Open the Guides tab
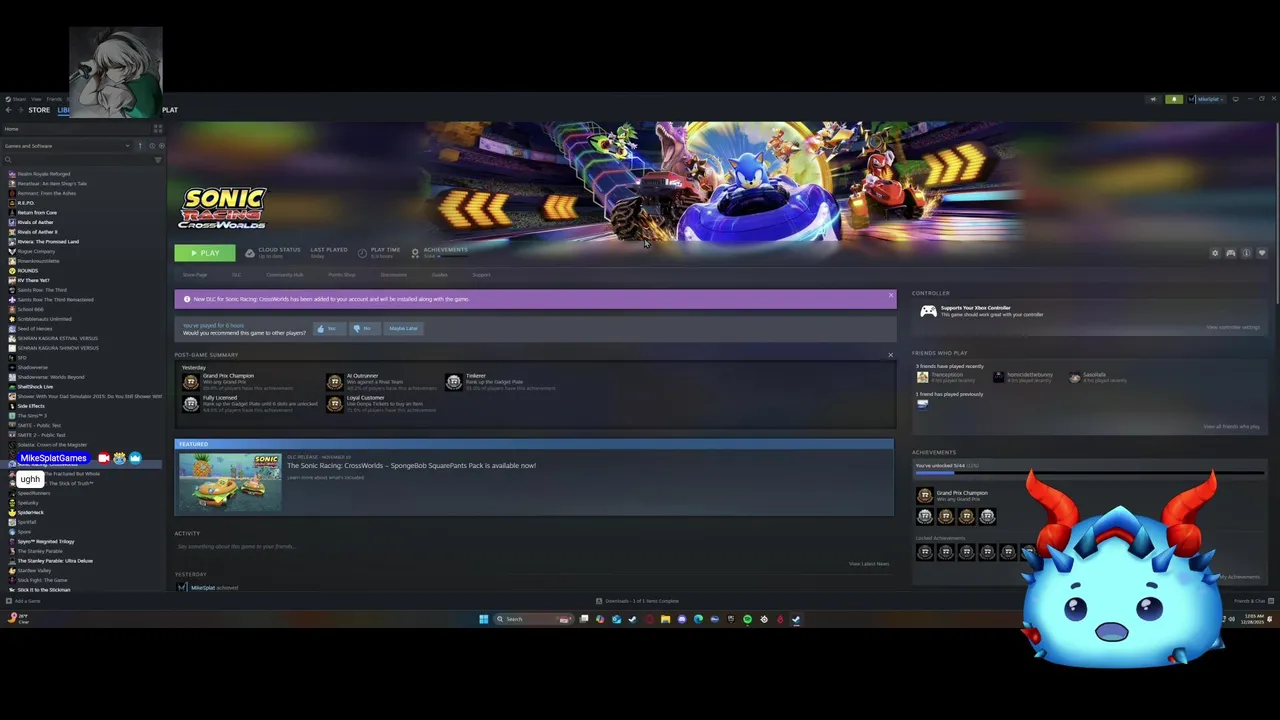Viewport: 1280px width, 720px height. click(439, 275)
